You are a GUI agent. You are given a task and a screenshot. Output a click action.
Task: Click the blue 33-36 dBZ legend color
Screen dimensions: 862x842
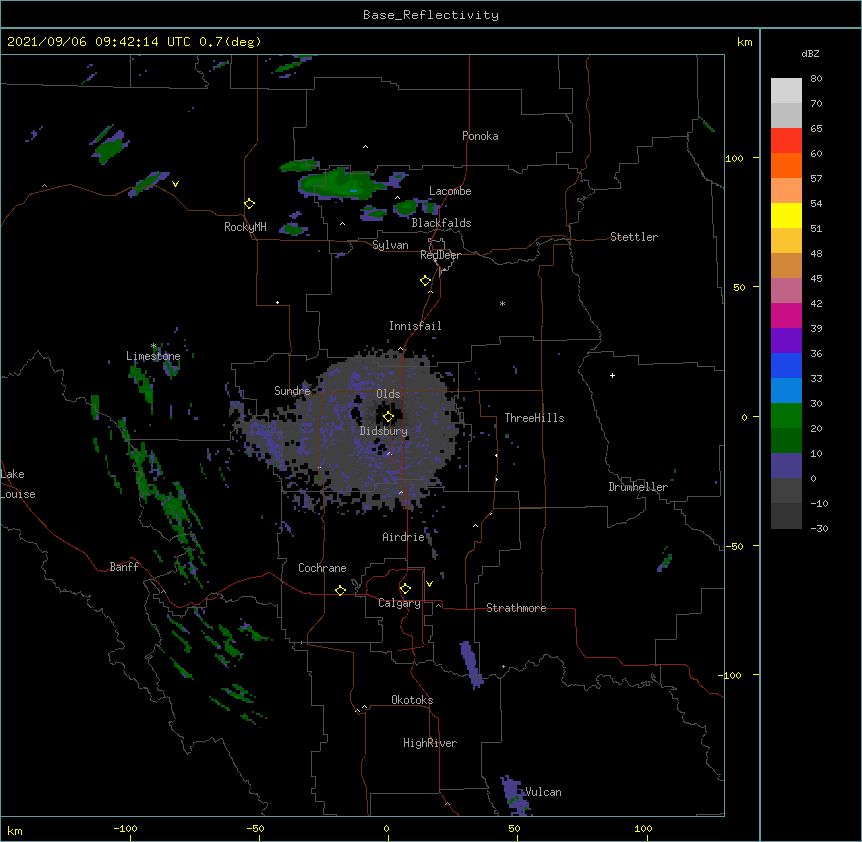[786, 365]
